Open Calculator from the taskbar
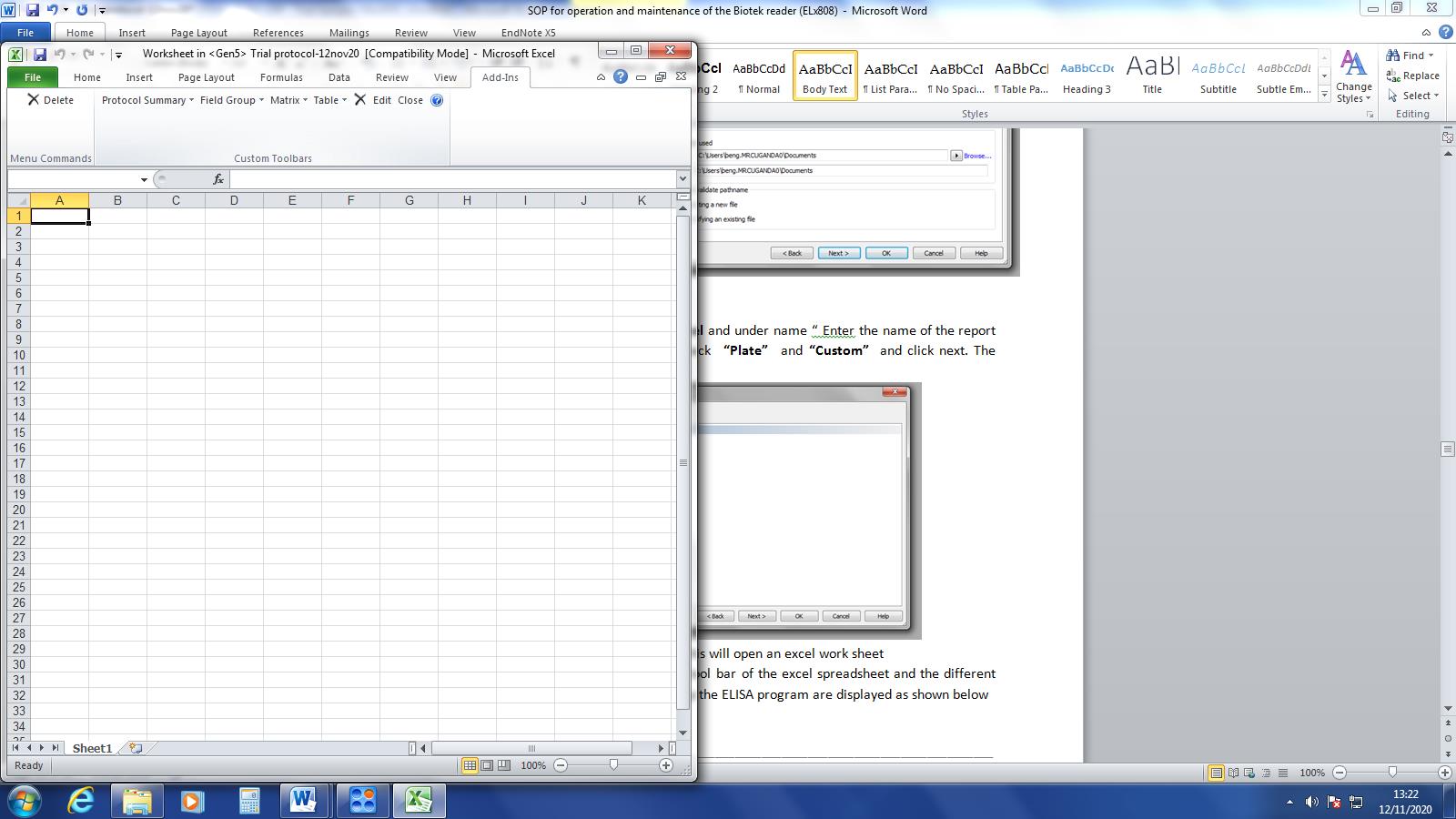 pyautogui.click(x=248, y=801)
